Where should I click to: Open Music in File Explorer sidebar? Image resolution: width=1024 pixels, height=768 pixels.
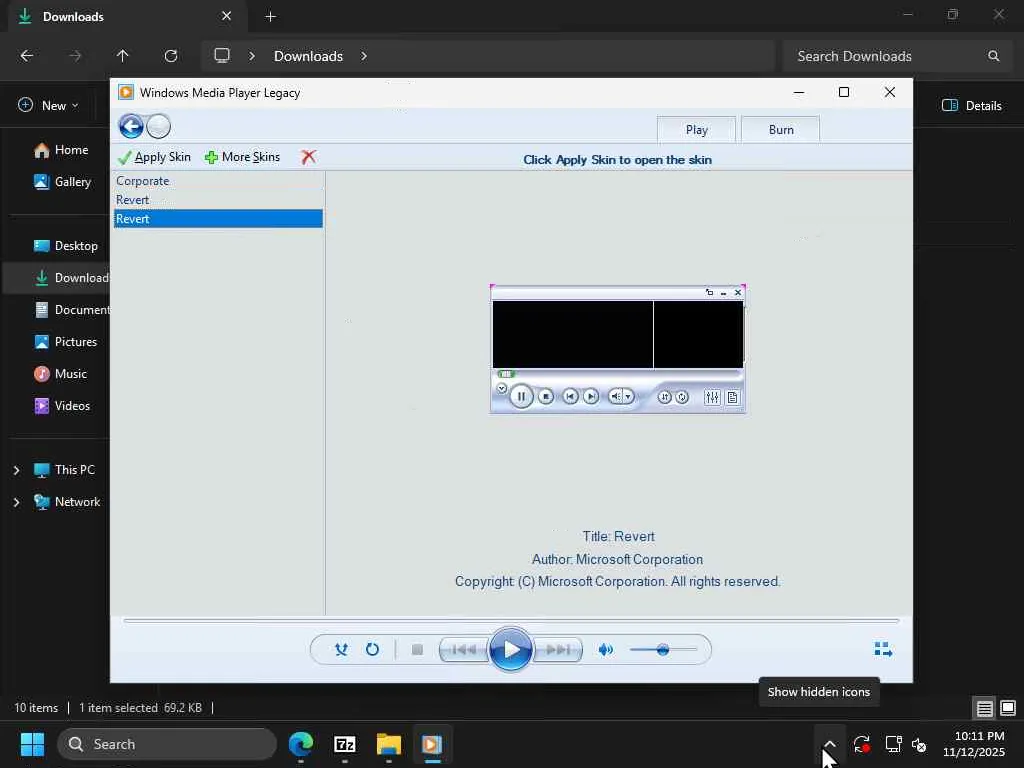[60, 374]
